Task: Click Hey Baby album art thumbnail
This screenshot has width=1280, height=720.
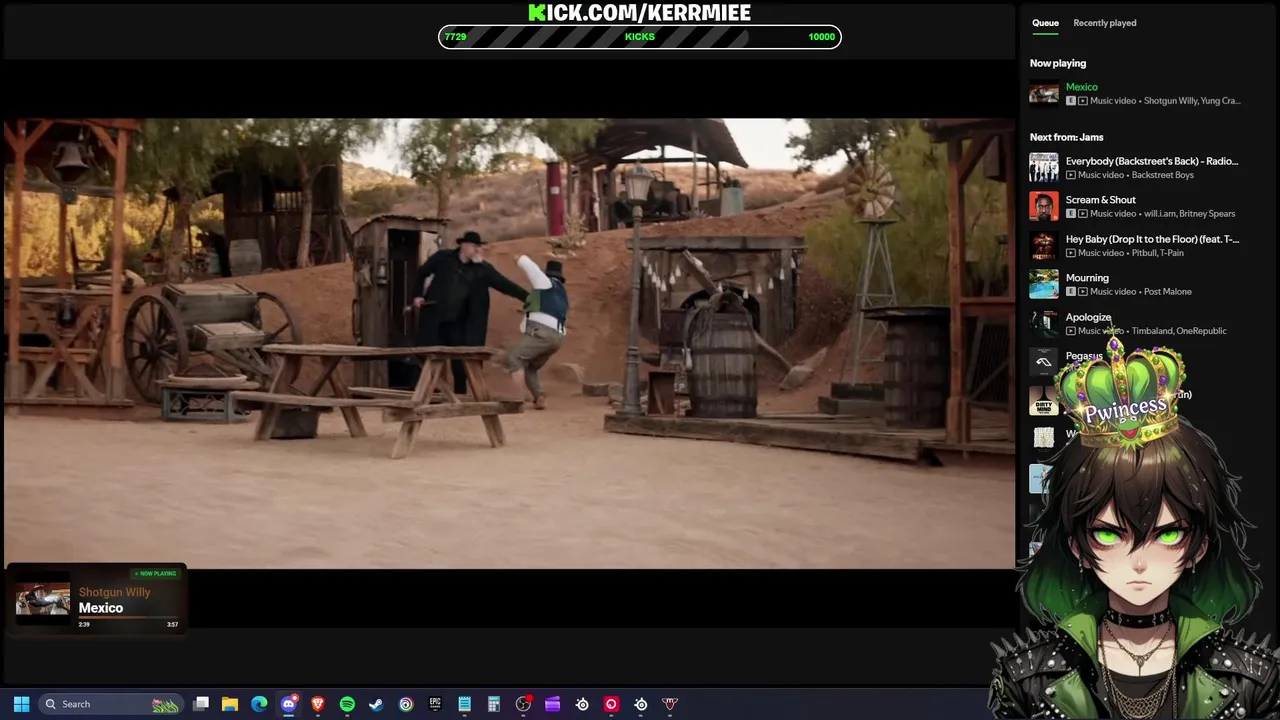Action: click(1044, 245)
